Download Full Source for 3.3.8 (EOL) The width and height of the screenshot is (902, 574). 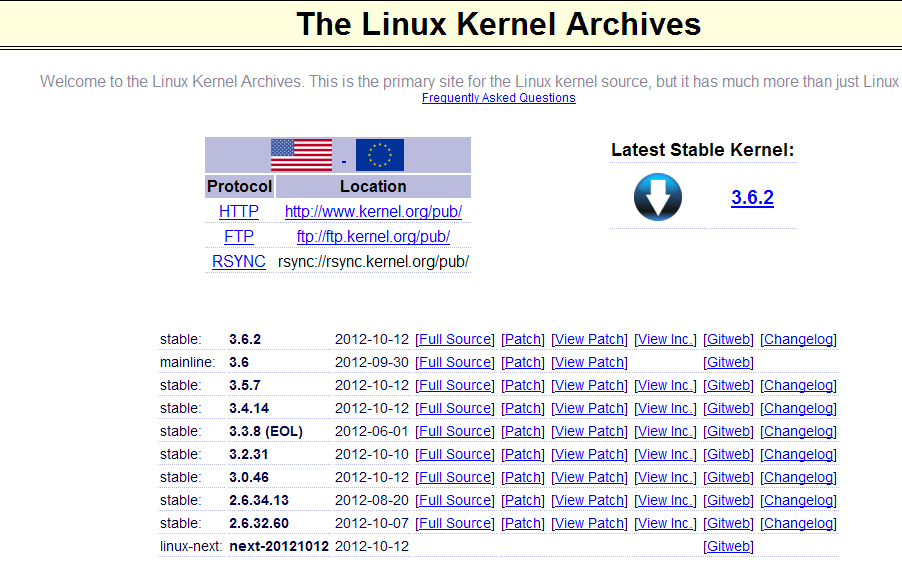coord(454,431)
